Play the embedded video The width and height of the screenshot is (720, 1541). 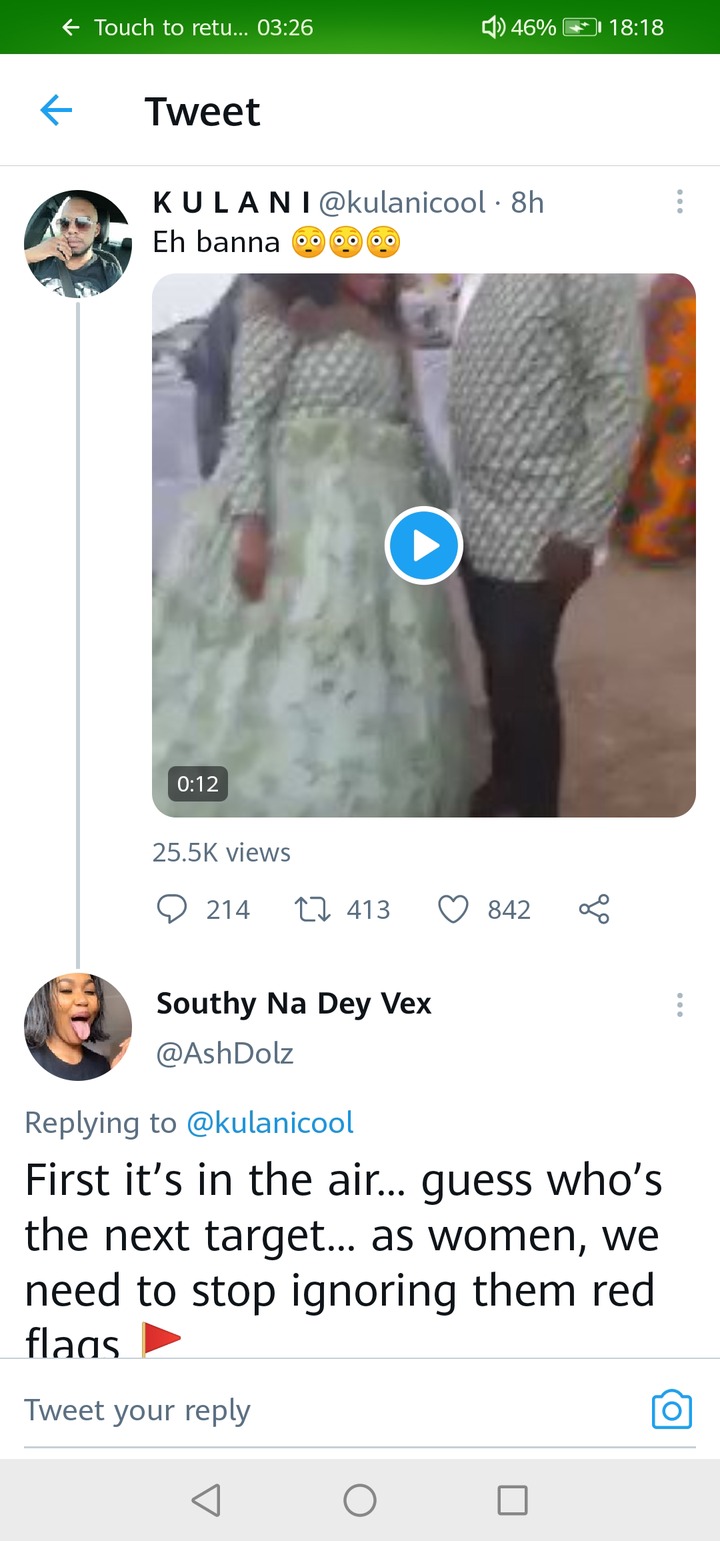424,545
